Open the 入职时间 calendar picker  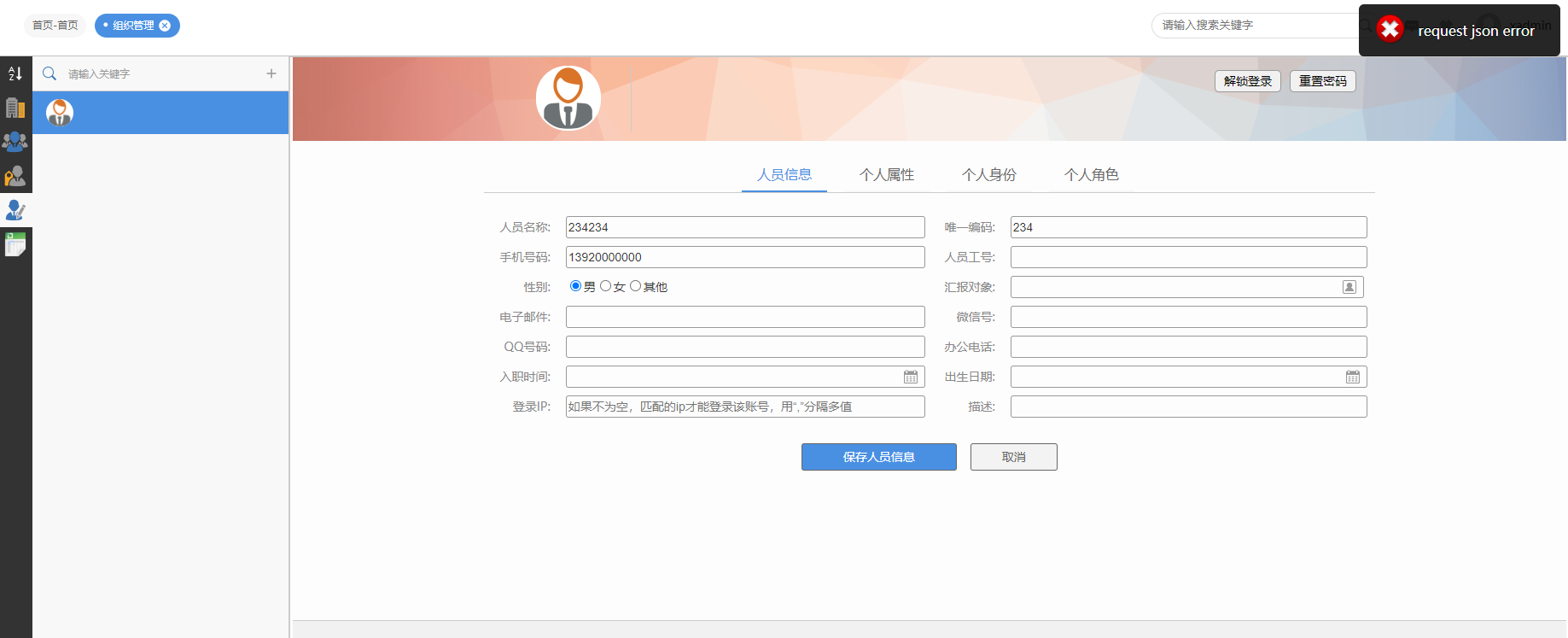(x=911, y=377)
